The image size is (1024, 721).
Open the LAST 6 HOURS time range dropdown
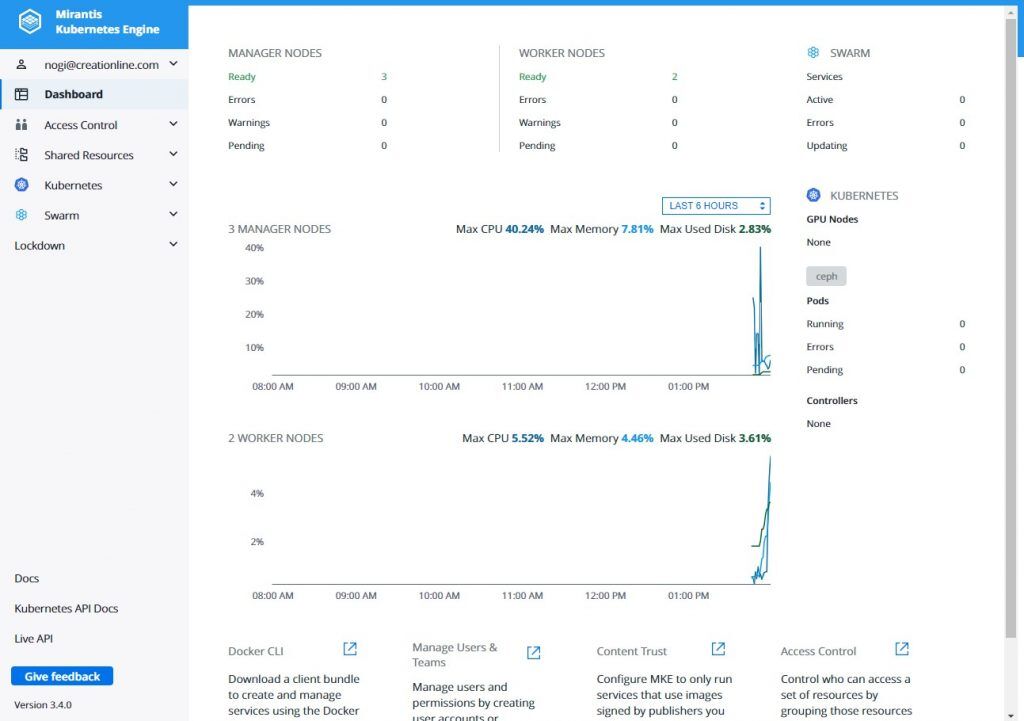coord(716,206)
